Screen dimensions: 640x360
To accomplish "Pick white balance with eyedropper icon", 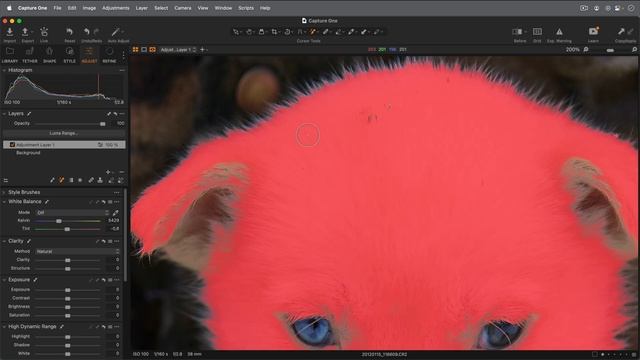I will pos(116,212).
